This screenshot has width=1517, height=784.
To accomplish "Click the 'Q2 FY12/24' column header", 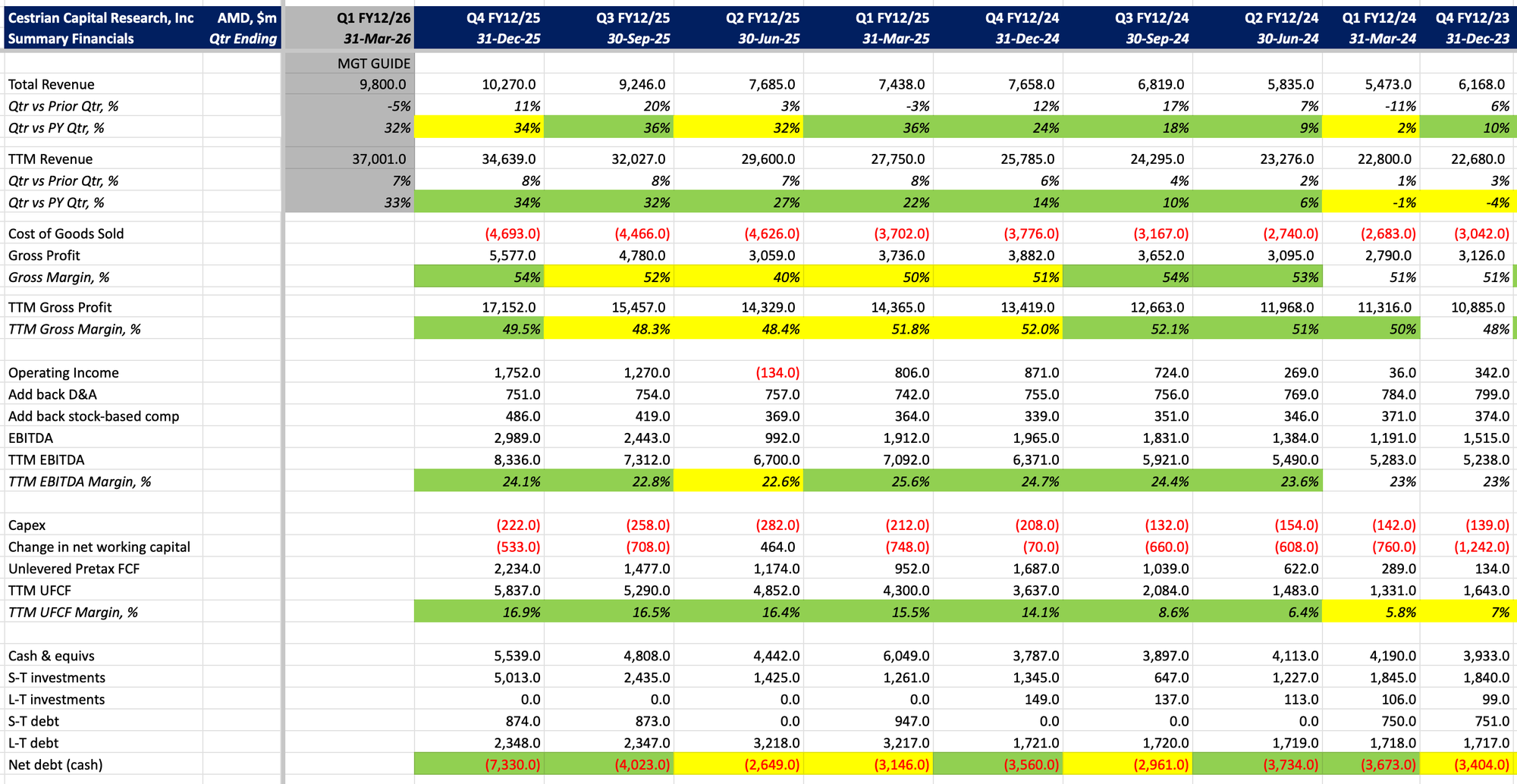I will [x=1282, y=17].
